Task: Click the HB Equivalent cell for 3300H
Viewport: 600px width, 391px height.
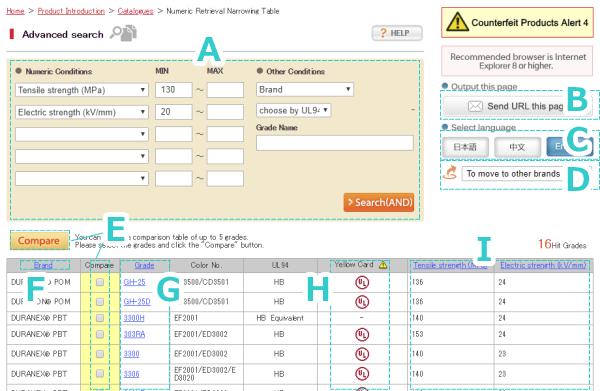Action: coord(280,318)
